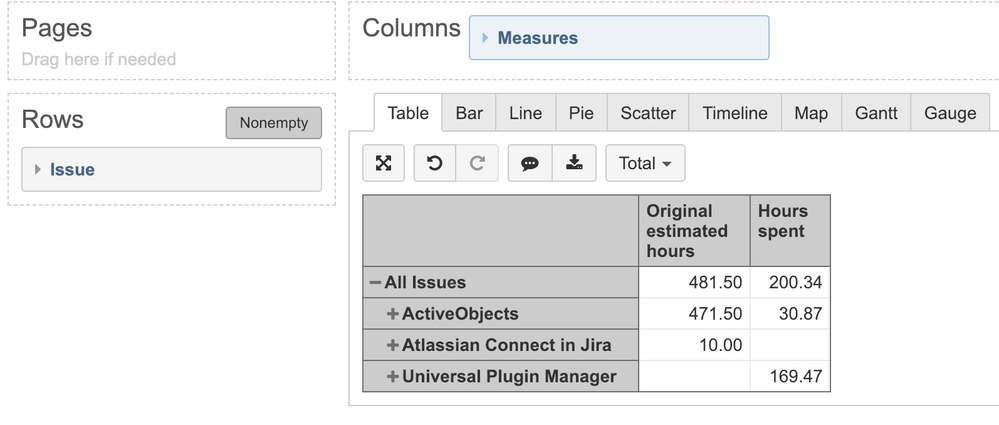The height and width of the screenshot is (425, 999).
Task: Expand the ActiveObjects row
Action: (x=392, y=313)
